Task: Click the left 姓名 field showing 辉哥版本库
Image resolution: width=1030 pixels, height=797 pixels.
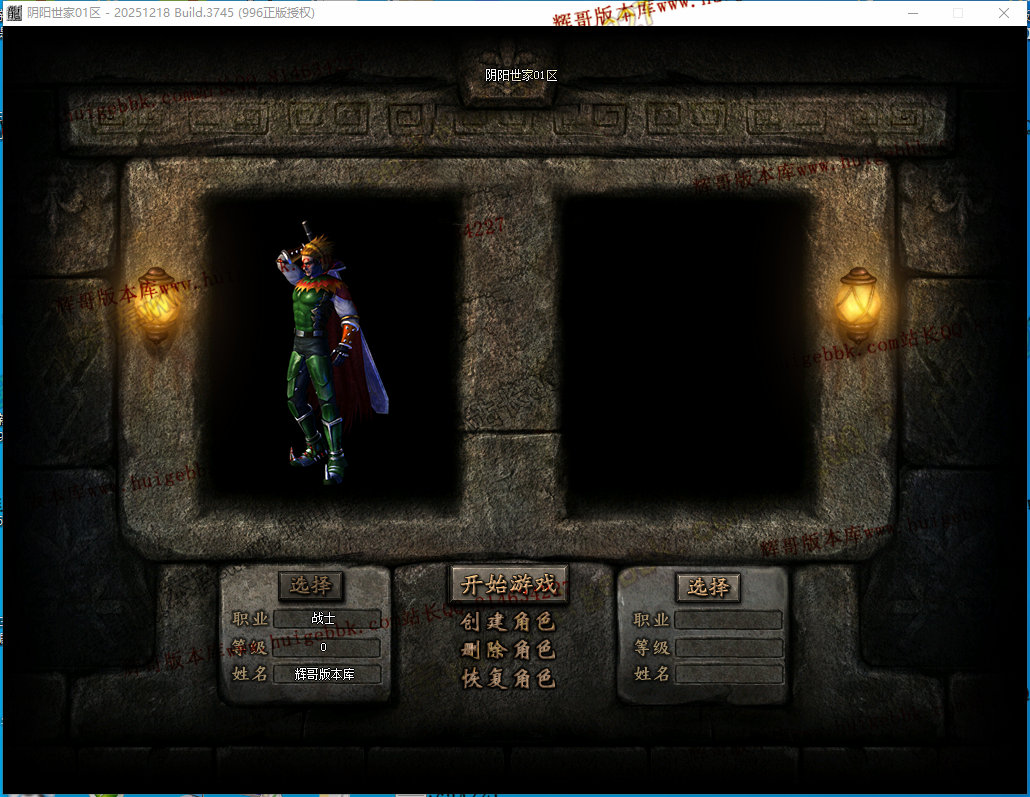Action: coord(326,674)
